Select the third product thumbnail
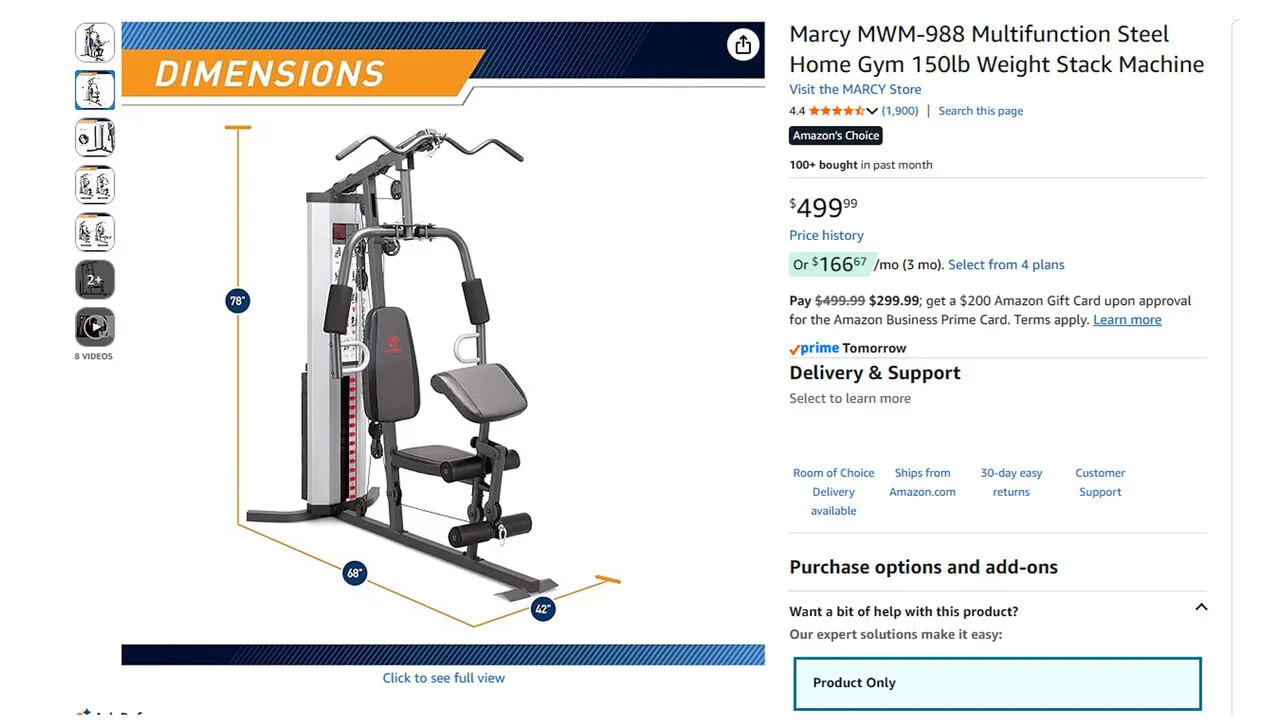Screen dimensions: 1280x720 pos(95,137)
